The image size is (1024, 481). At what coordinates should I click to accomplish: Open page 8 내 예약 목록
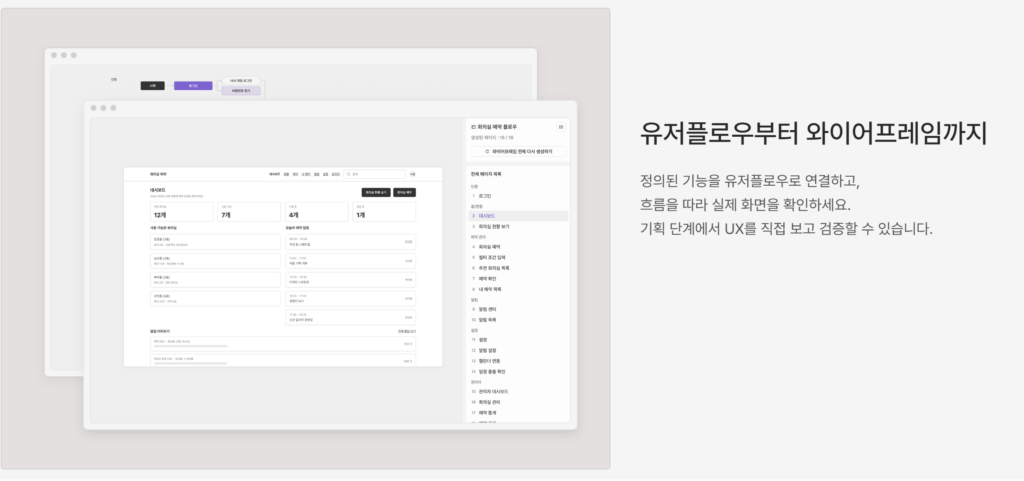click(x=519, y=289)
